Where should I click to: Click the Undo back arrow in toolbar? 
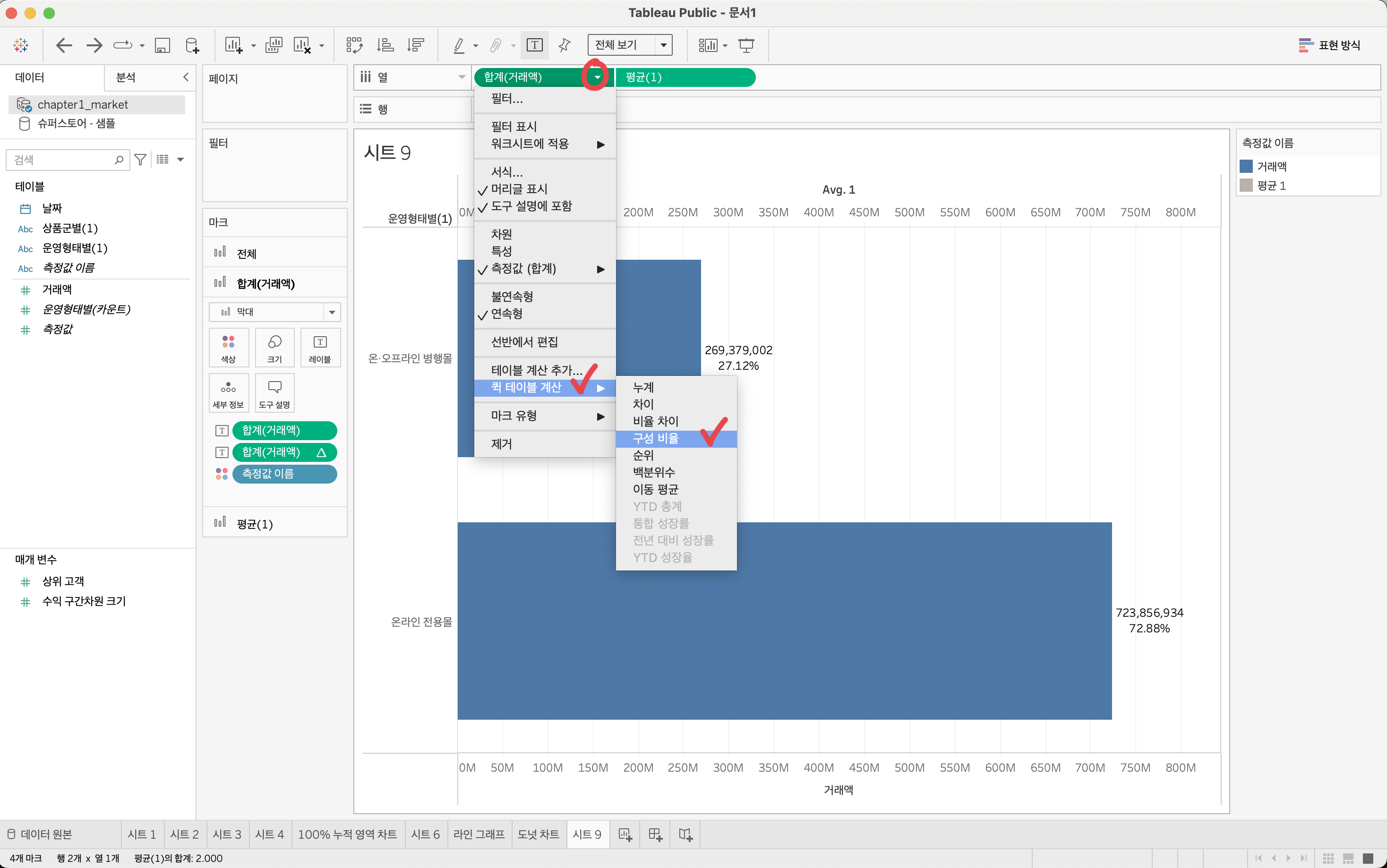64,45
